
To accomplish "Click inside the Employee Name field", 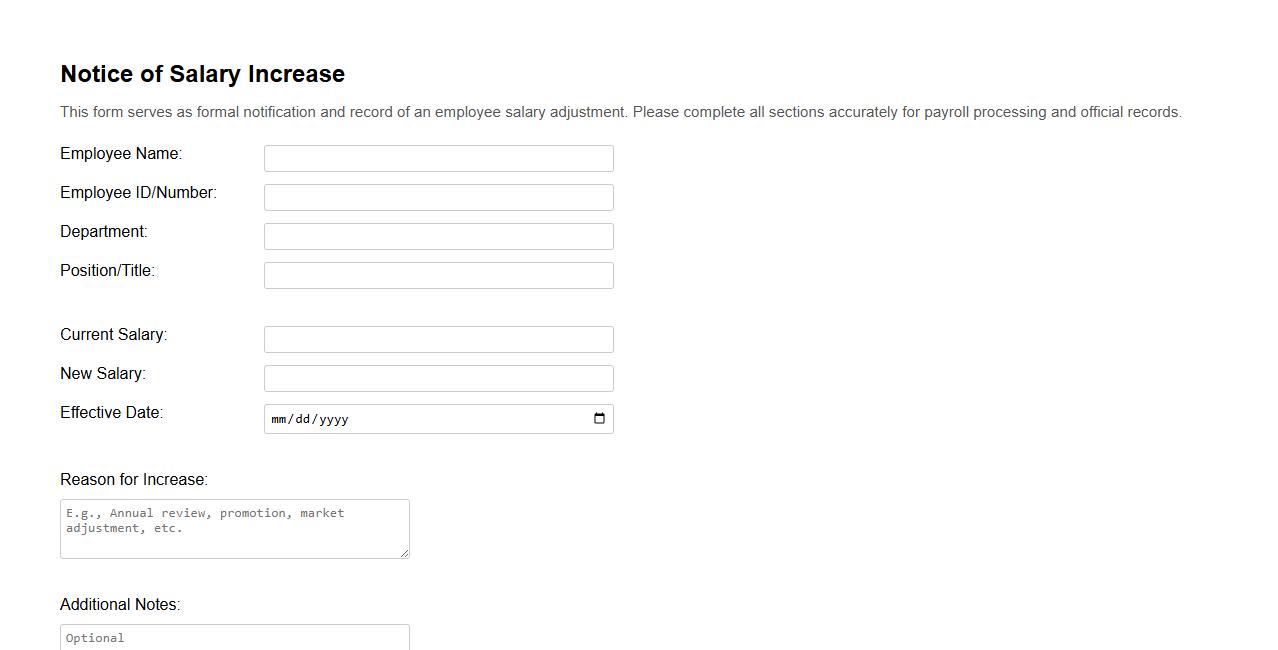I will pyautogui.click(x=438, y=158).
